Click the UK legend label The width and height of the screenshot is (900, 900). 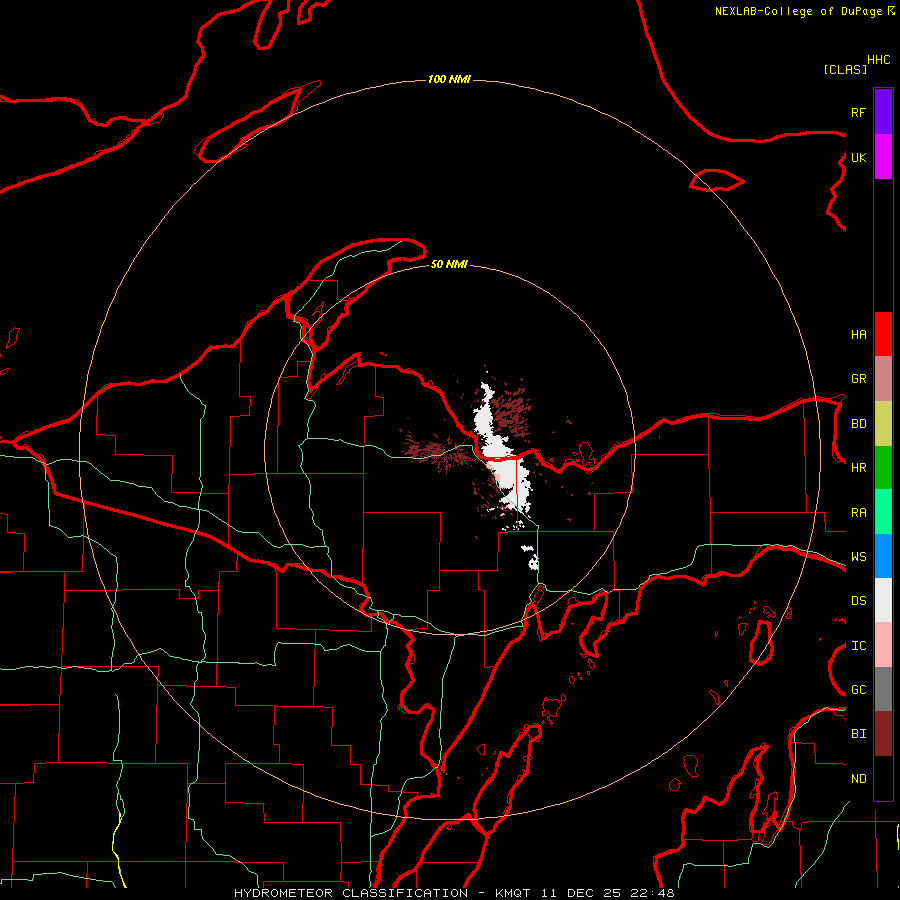(x=858, y=157)
